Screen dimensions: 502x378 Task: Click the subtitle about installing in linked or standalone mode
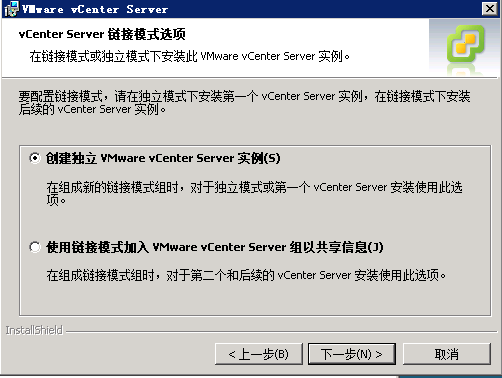tap(190, 56)
